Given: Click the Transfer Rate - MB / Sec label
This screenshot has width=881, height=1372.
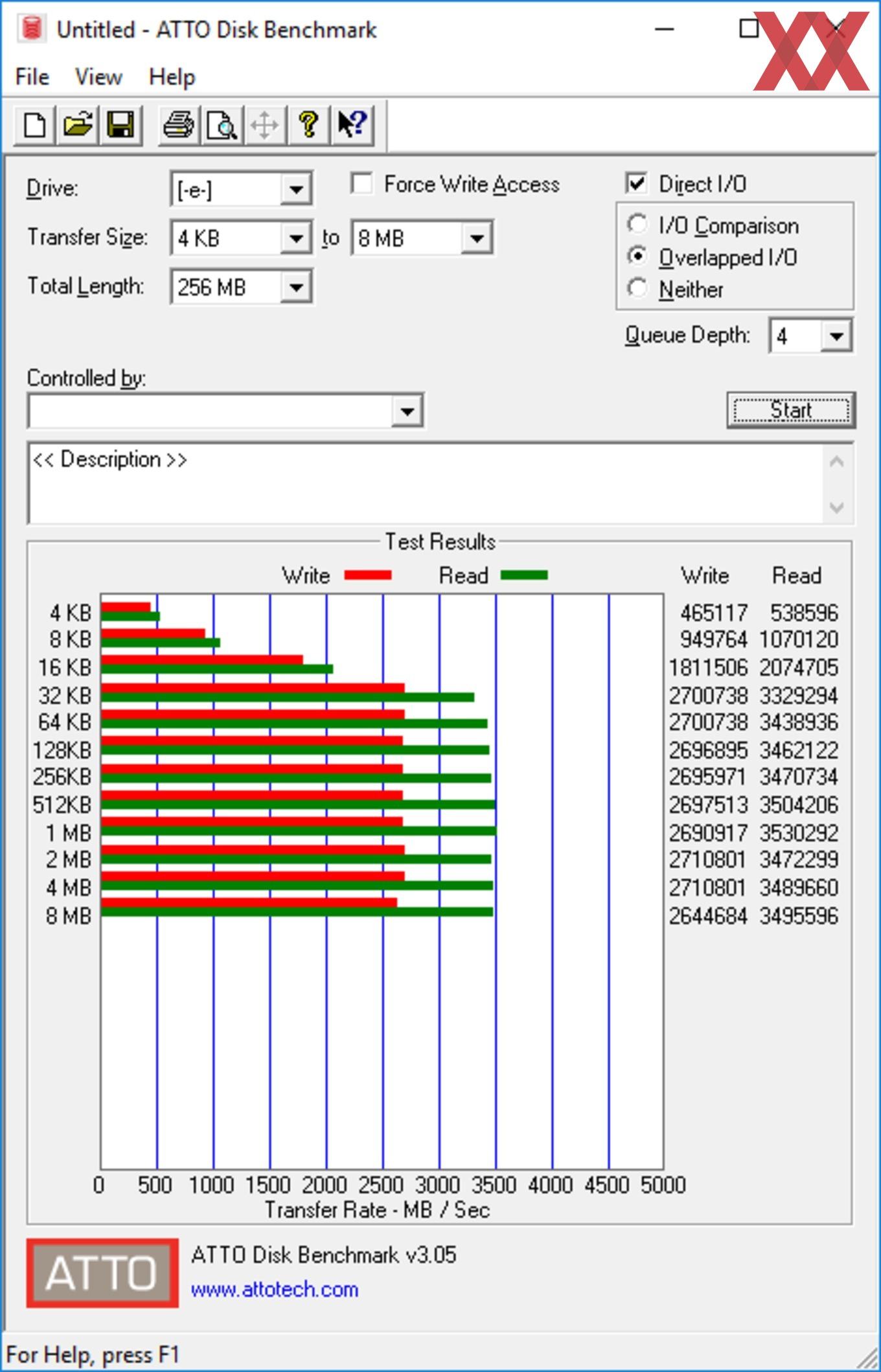Looking at the screenshot, I should (x=377, y=1209).
